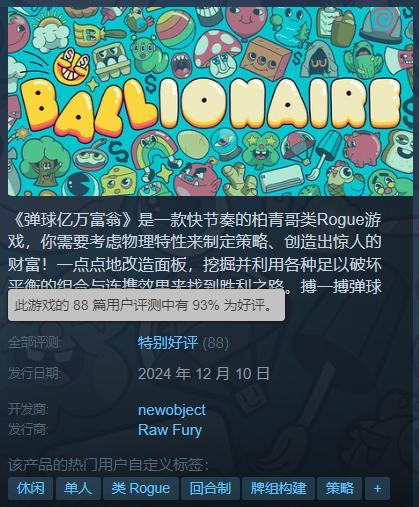Open the 牌组构建 tag

[278, 488]
